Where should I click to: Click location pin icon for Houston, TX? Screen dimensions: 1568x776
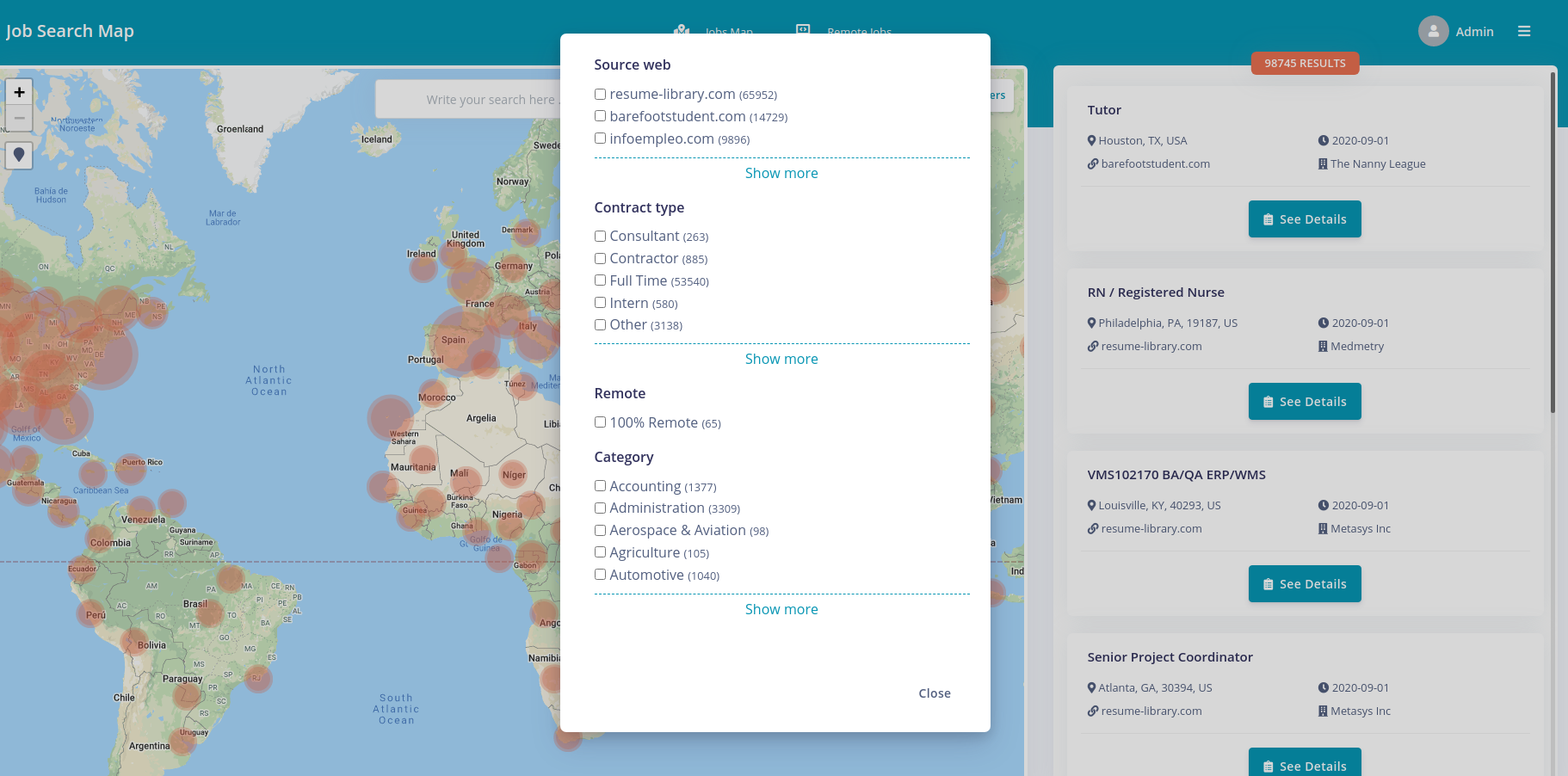(x=1091, y=140)
